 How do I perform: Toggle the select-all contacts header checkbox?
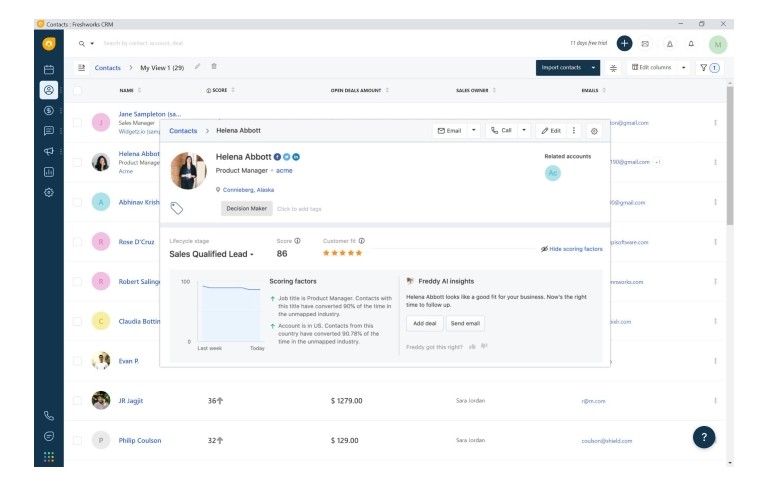tap(77, 90)
